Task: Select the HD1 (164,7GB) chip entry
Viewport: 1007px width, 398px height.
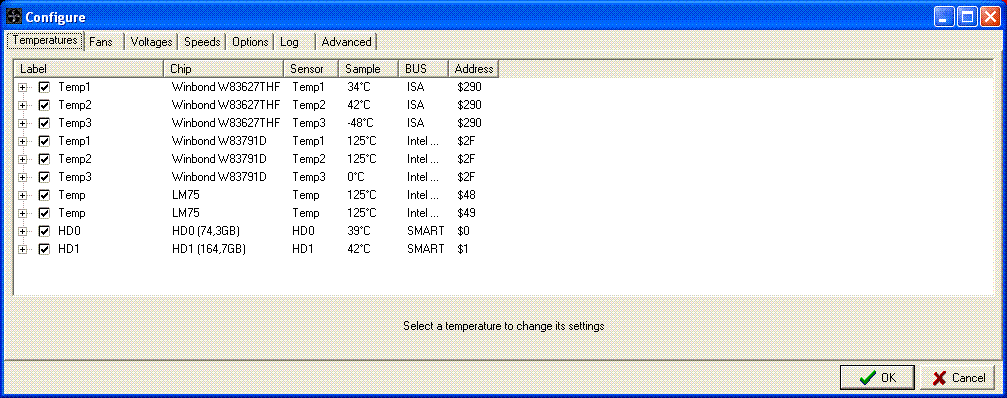Action: (x=209, y=248)
